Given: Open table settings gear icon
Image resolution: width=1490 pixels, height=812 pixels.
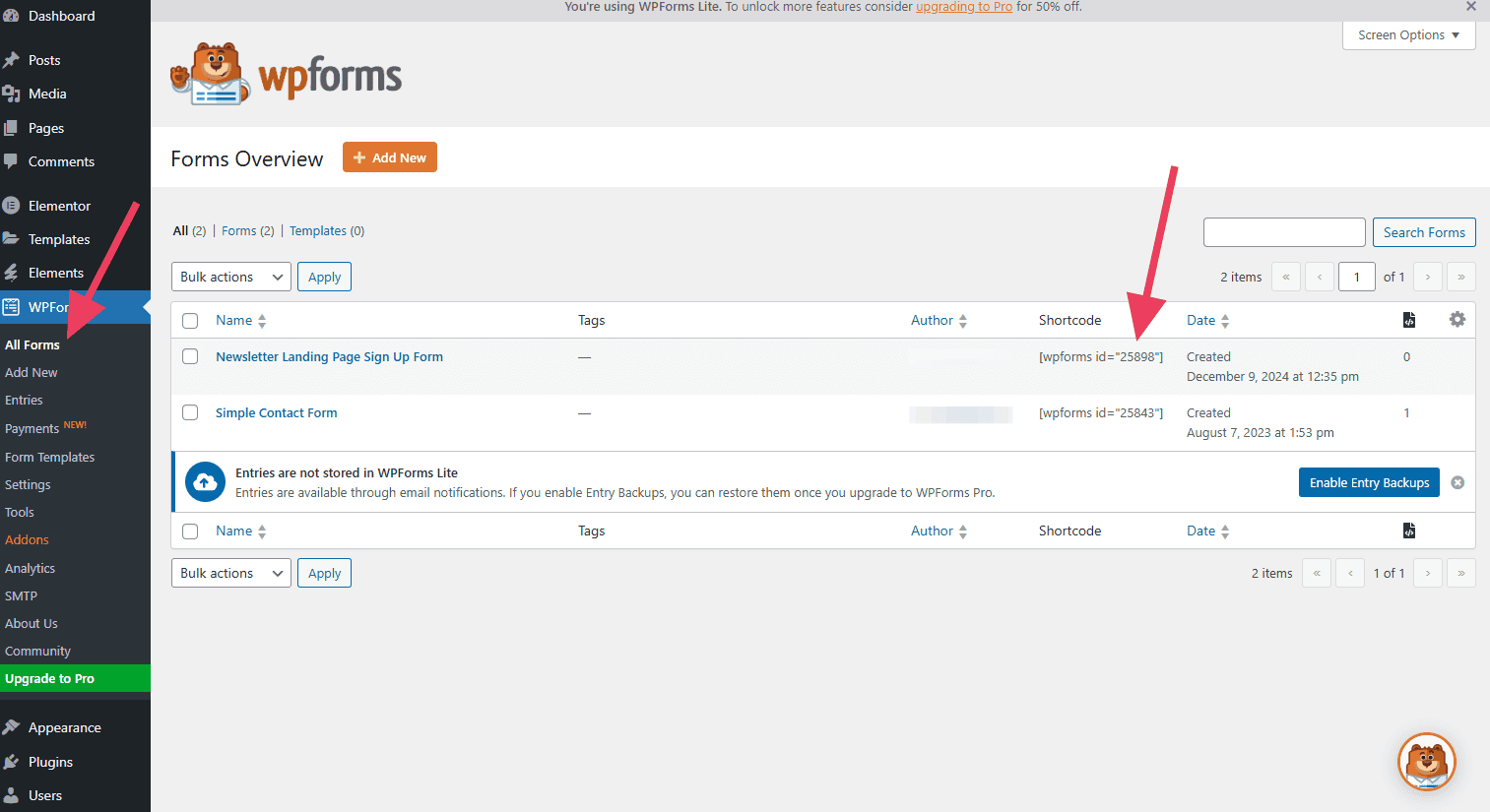Looking at the screenshot, I should pyautogui.click(x=1458, y=319).
